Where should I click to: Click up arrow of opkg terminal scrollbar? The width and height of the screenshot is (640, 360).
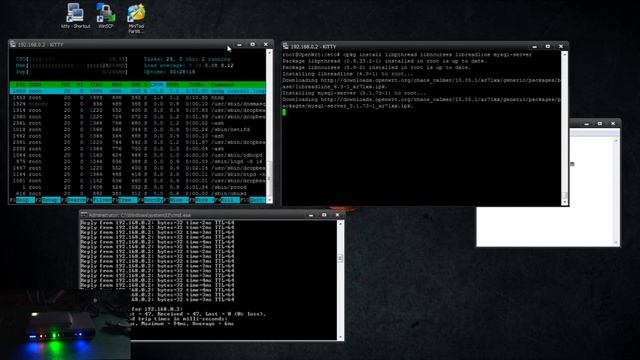tap(564, 54)
